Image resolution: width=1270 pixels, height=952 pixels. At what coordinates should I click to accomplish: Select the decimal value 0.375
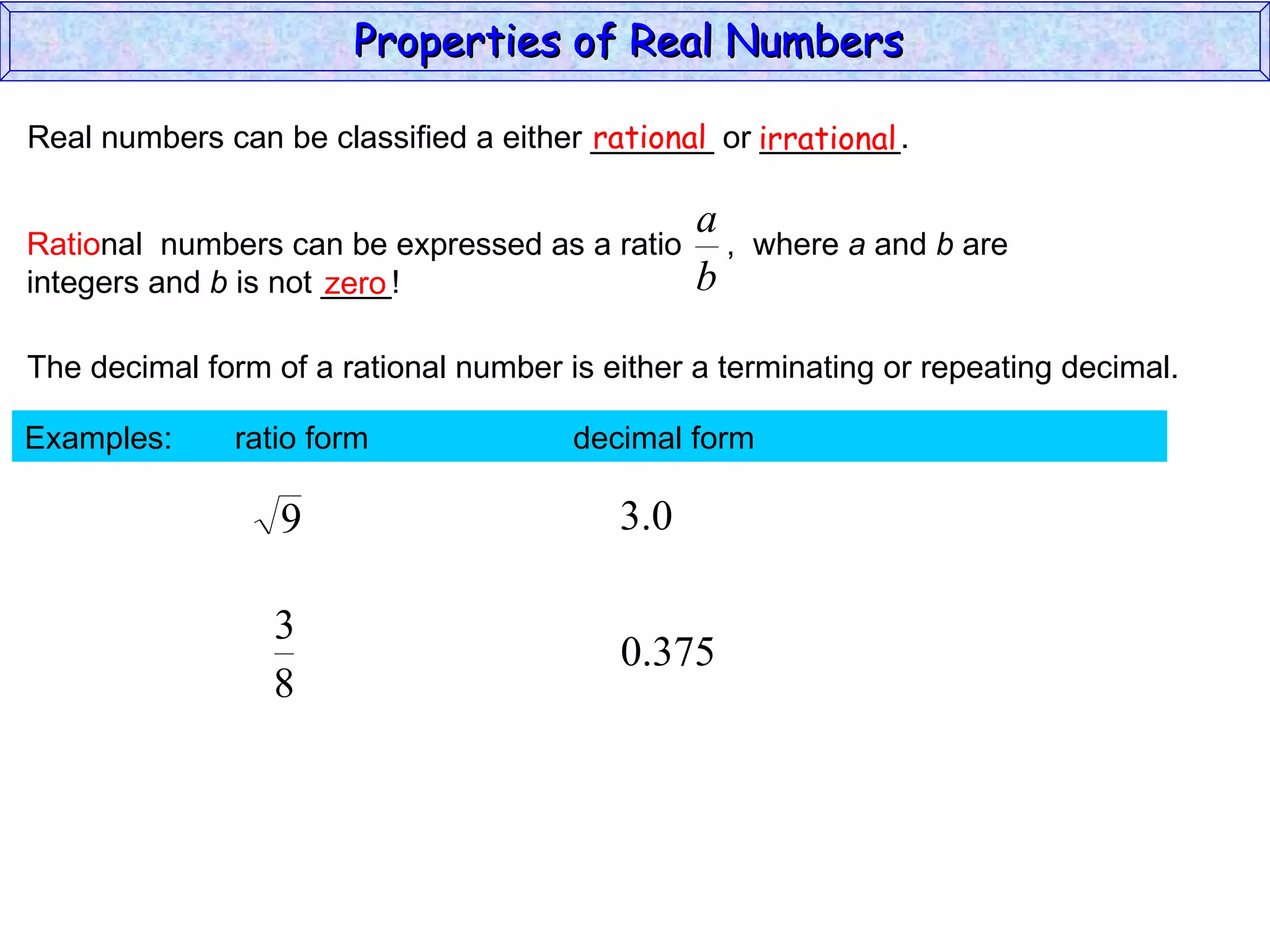[667, 651]
